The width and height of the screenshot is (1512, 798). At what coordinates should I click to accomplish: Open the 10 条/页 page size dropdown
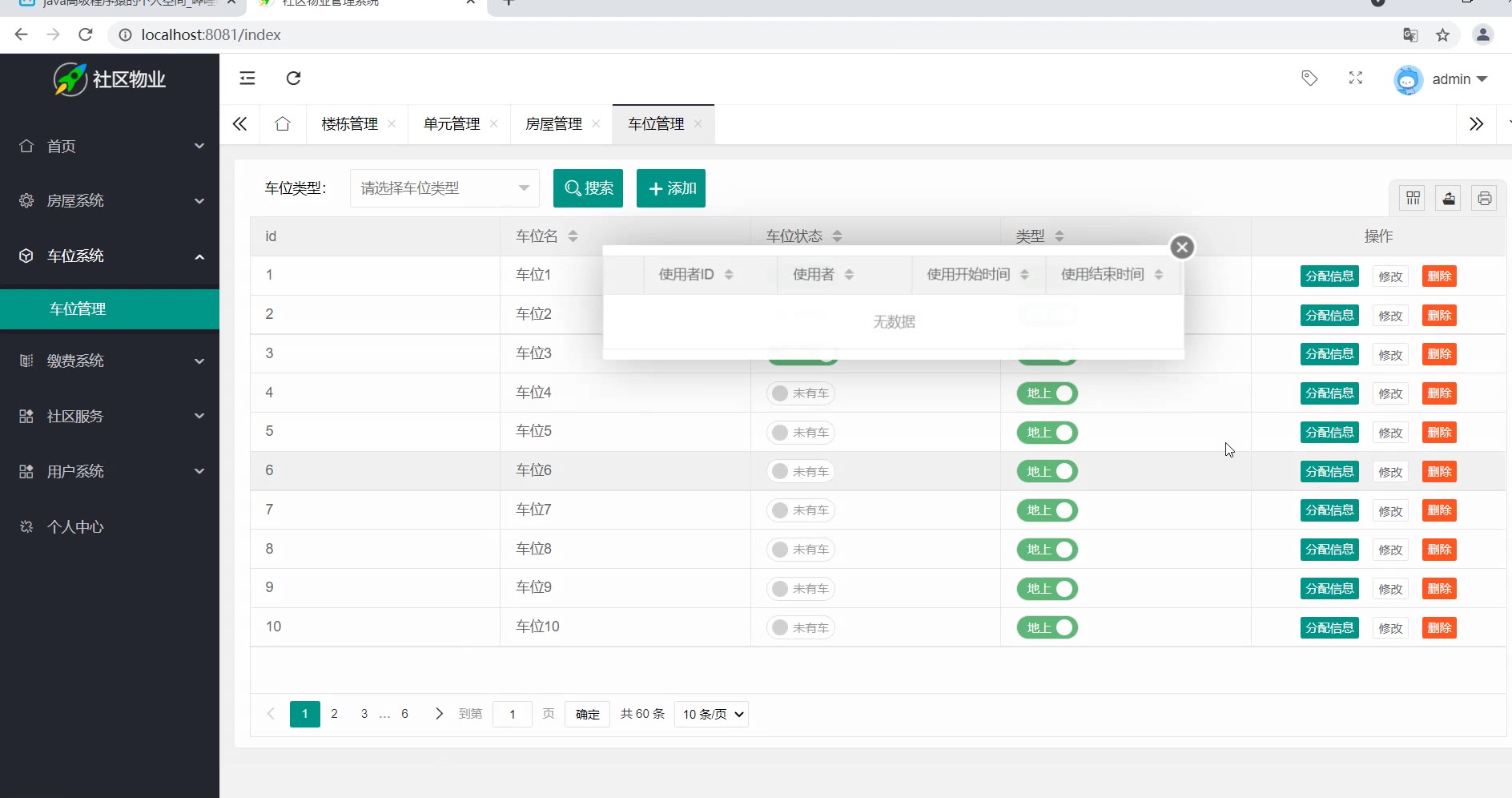[711, 714]
